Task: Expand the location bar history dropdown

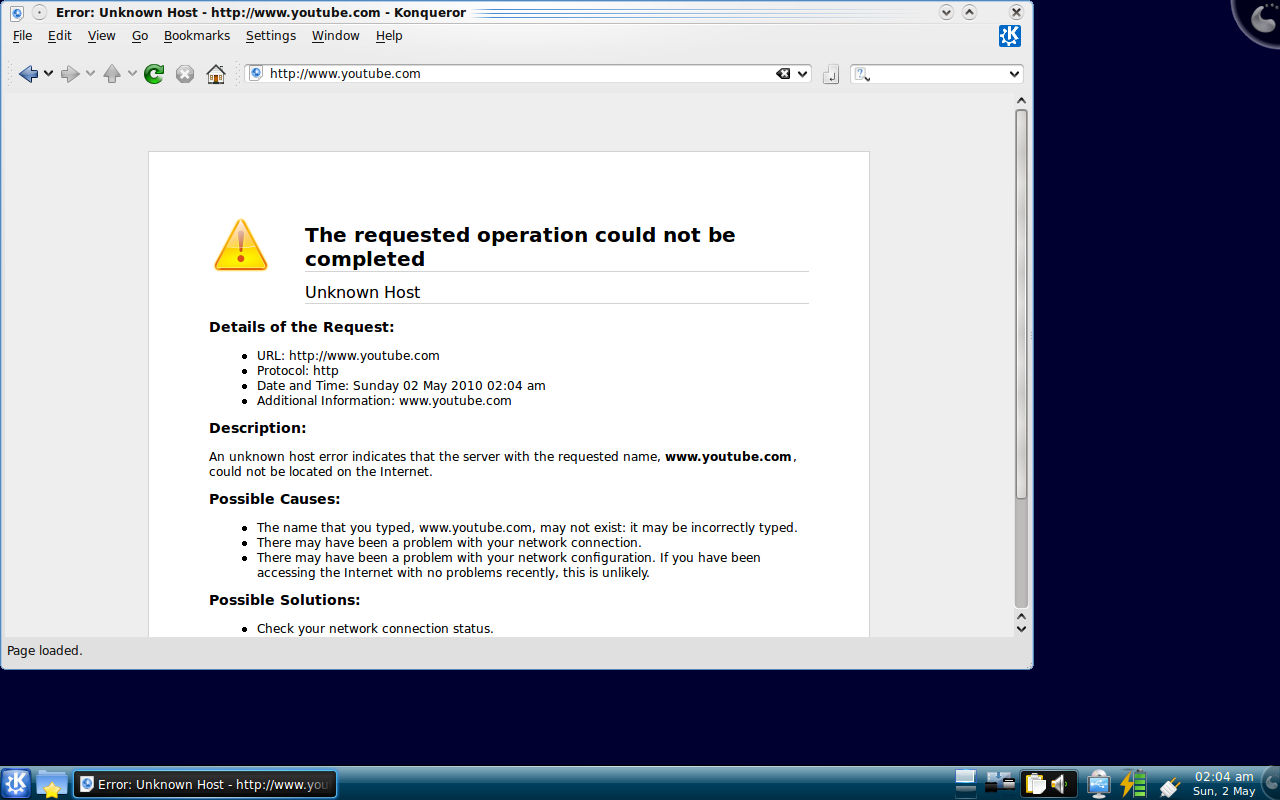Action: pos(803,73)
